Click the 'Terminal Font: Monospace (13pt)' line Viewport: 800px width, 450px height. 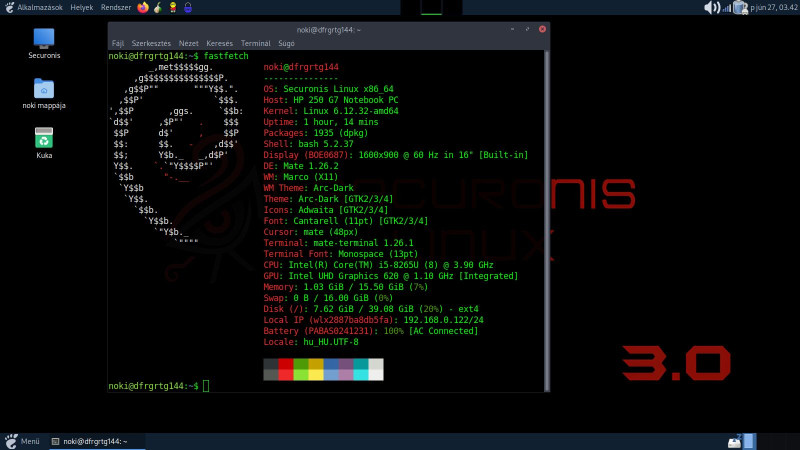[x=341, y=254]
